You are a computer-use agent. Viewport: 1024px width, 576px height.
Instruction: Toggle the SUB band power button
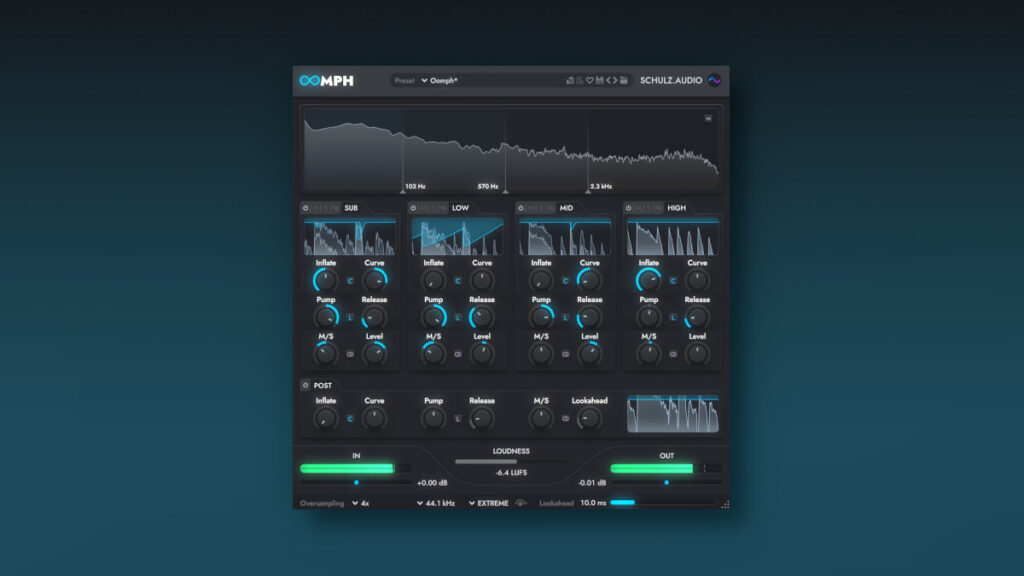coord(306,208)
